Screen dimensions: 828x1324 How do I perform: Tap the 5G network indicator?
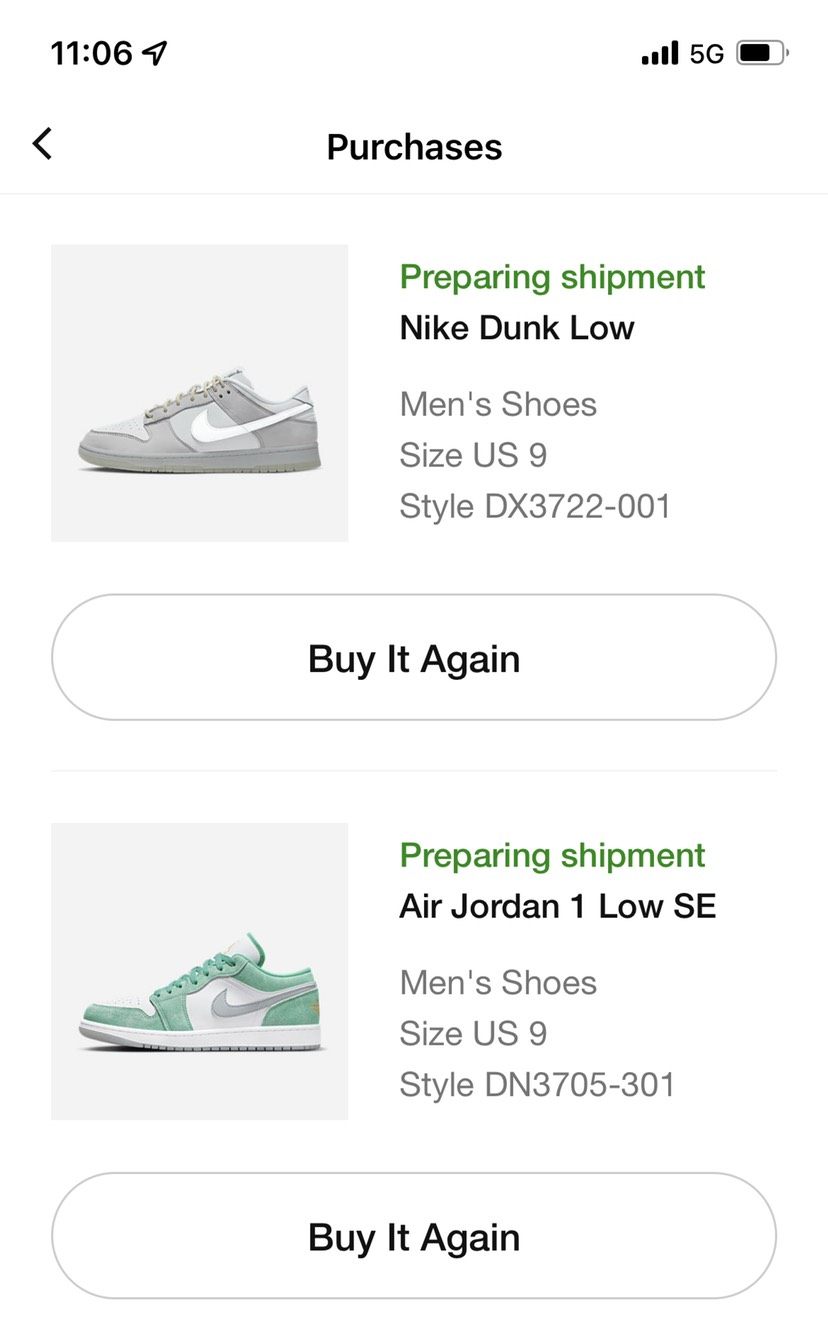[x=707, y=54]
